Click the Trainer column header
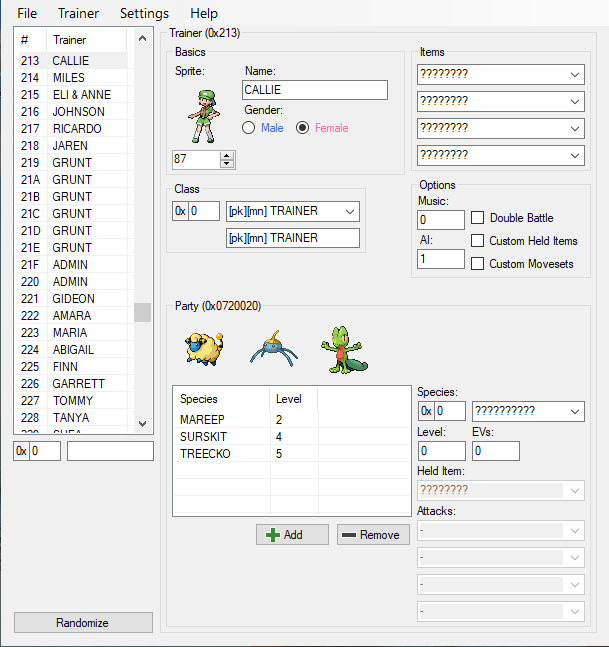Screen dimensions: 609x647 coord(86,40)
